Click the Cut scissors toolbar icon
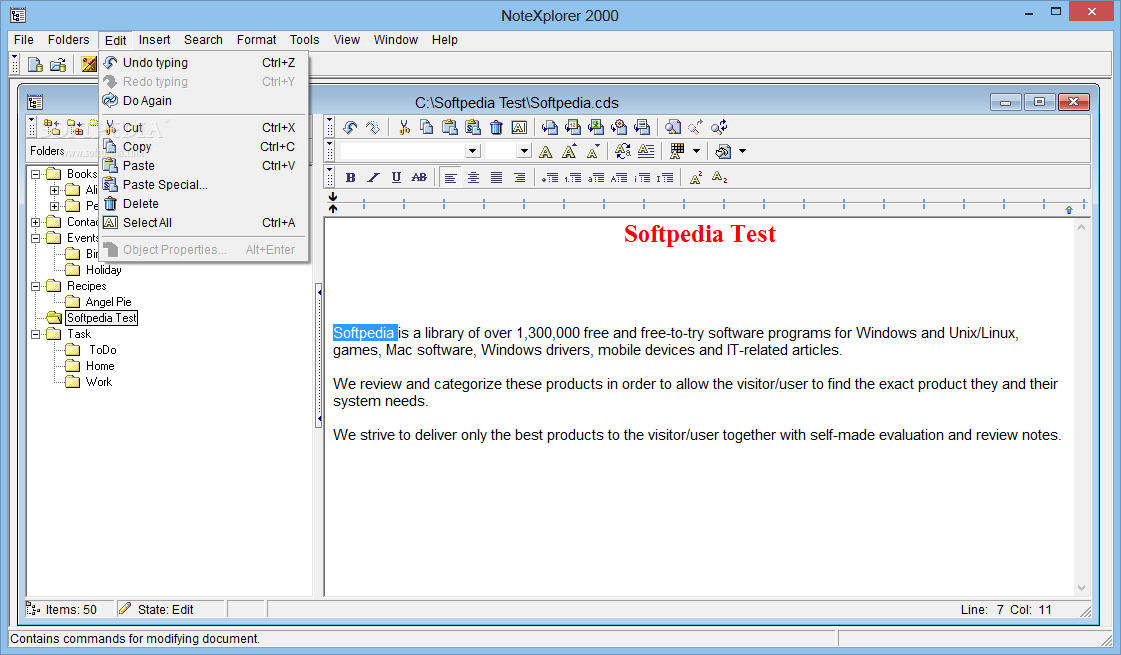Viewport: 1121px width, 655px height. [x=404, y=127]
